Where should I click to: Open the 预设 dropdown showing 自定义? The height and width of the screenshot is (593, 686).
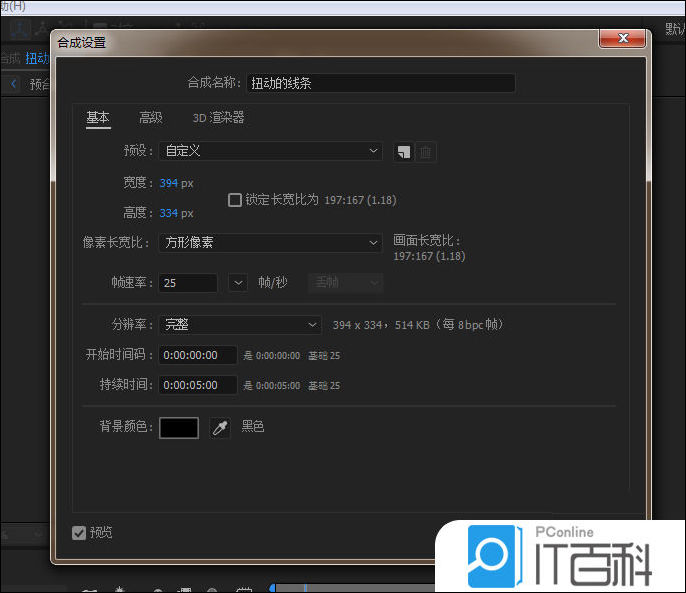coord(270,151)
